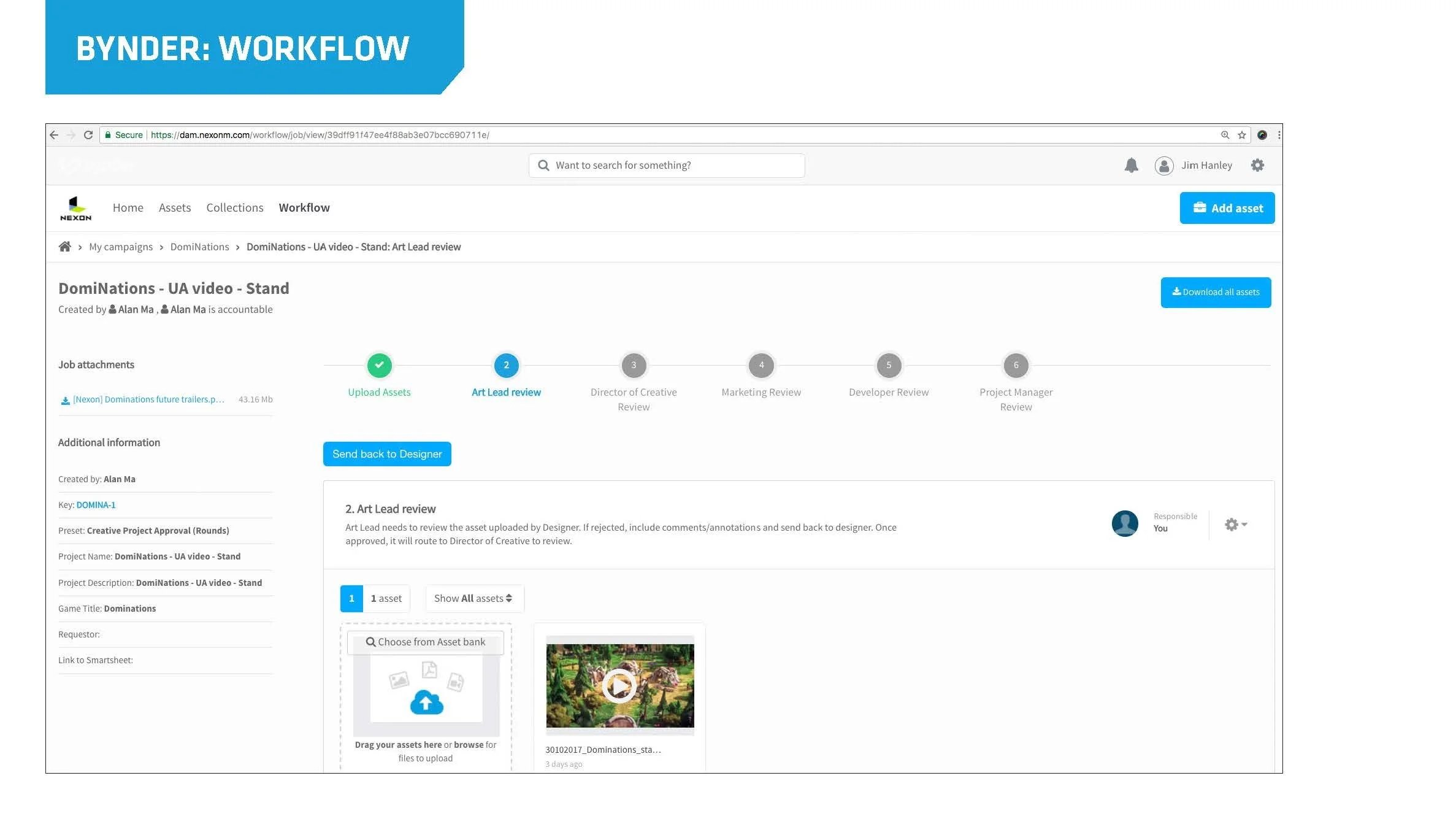Download the Dominations future trailers attachment
This screenshot has height=819, width=1456.
[x=148, y=400]
